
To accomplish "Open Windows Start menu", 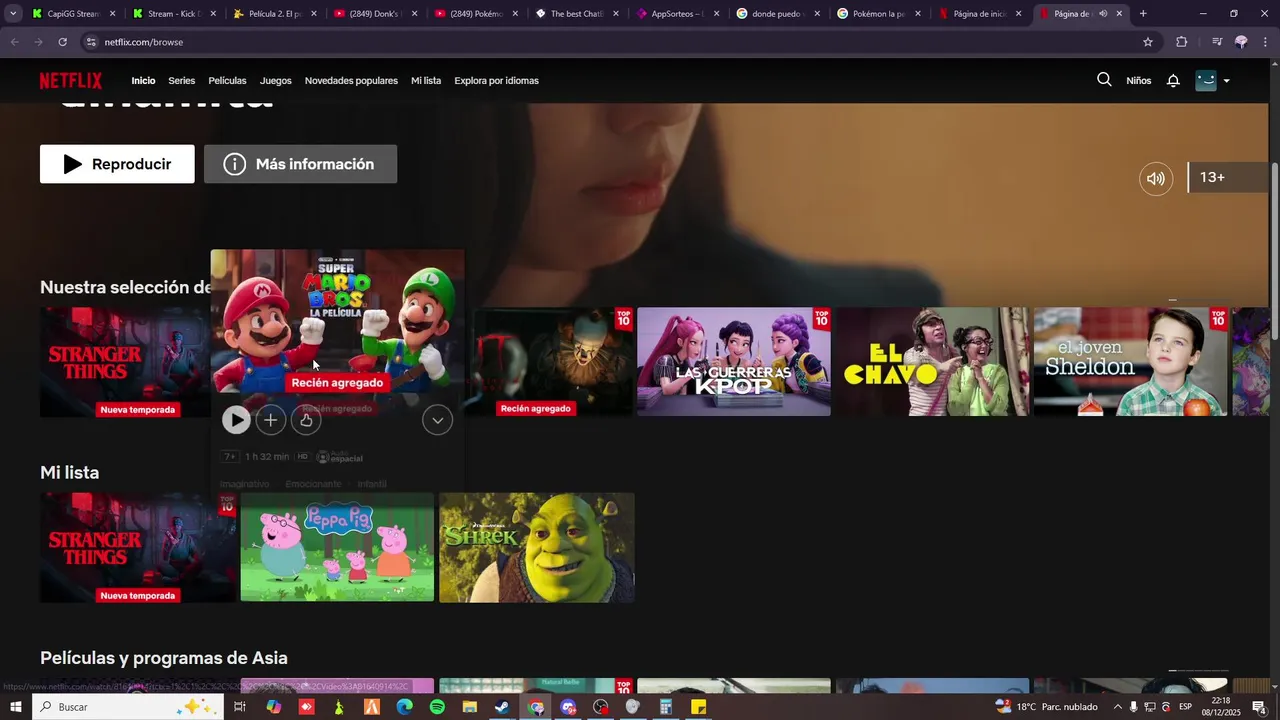I will [x=15, y=707].
